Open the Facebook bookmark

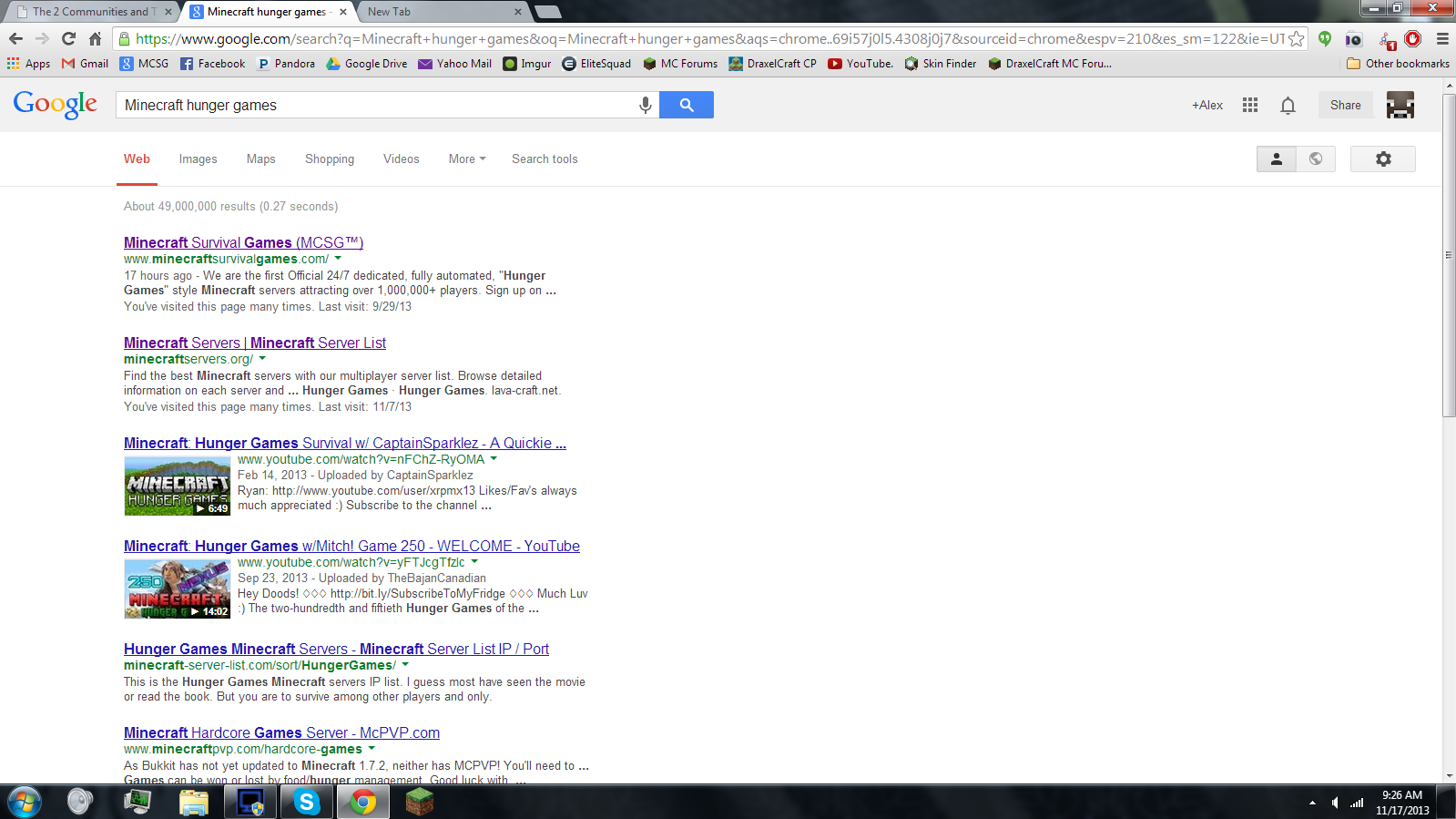[212, 64]
